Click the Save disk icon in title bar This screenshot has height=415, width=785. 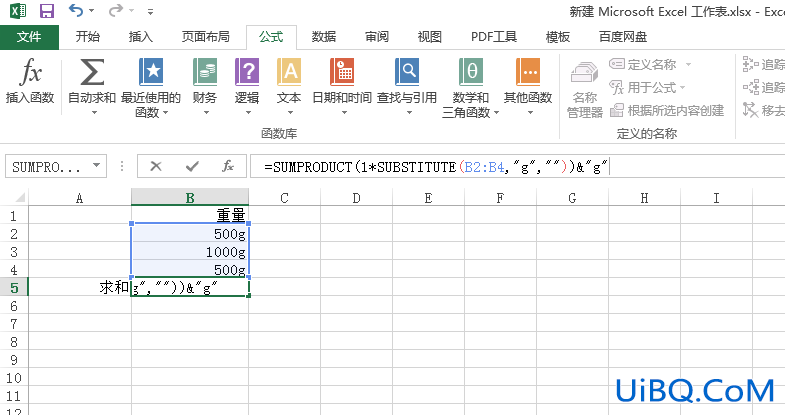47,11
